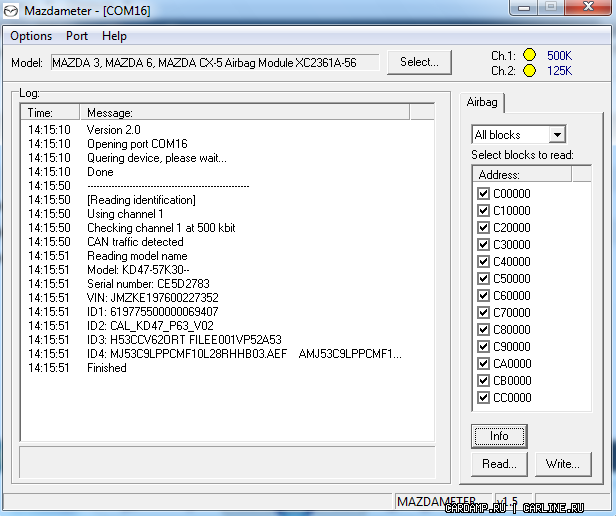
Task: Click the Ch.2 yellow status indicator
Action: click(x=530, y=71)
